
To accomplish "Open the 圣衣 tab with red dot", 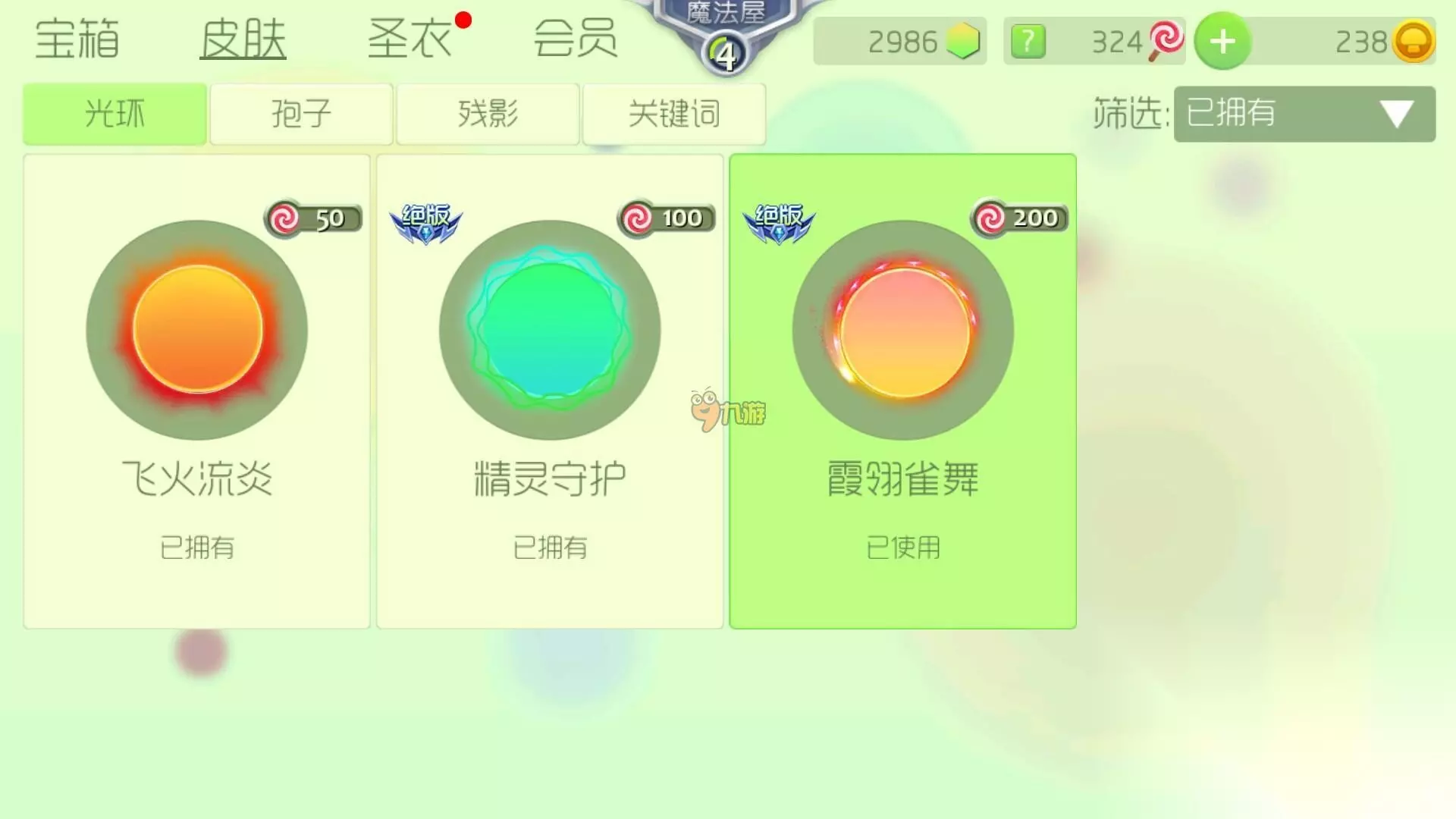I will pos(410,39).
